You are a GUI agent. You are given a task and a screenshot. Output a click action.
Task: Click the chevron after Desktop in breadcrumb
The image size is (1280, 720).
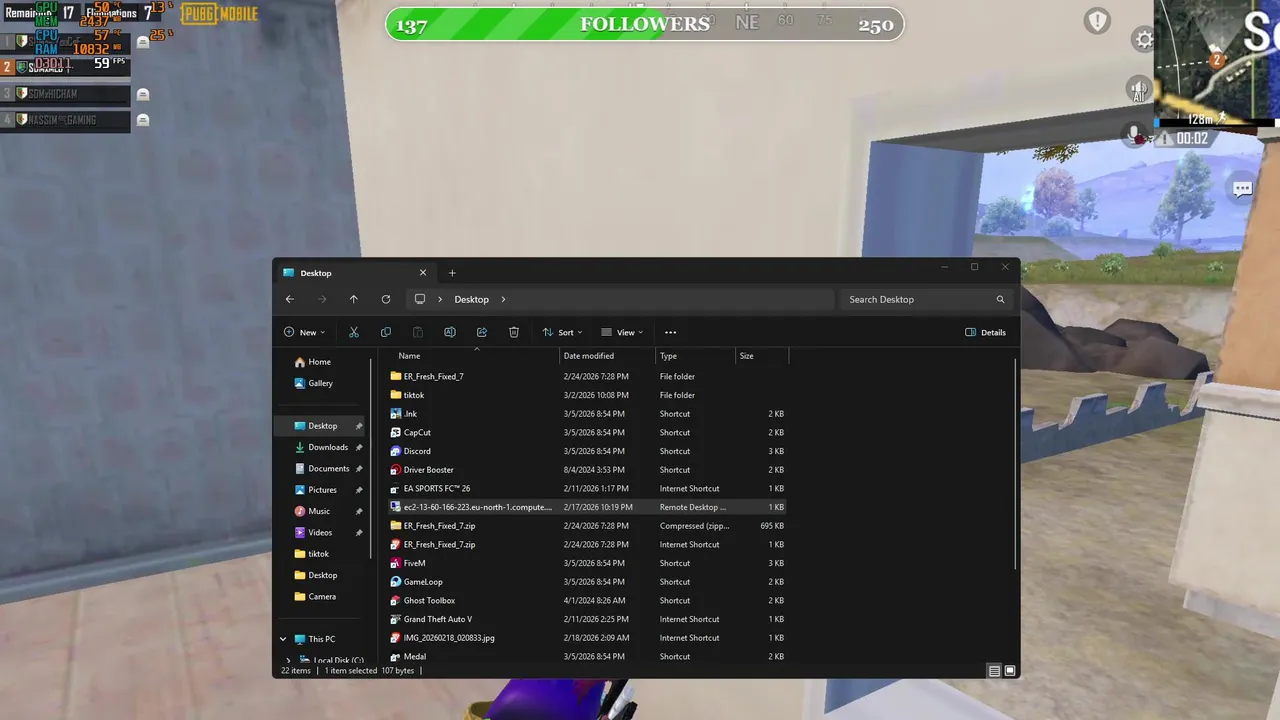503,299
